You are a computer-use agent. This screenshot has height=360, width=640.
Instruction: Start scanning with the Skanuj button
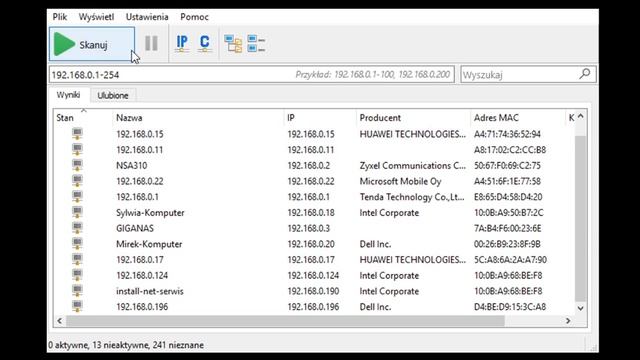click(92, 44)
